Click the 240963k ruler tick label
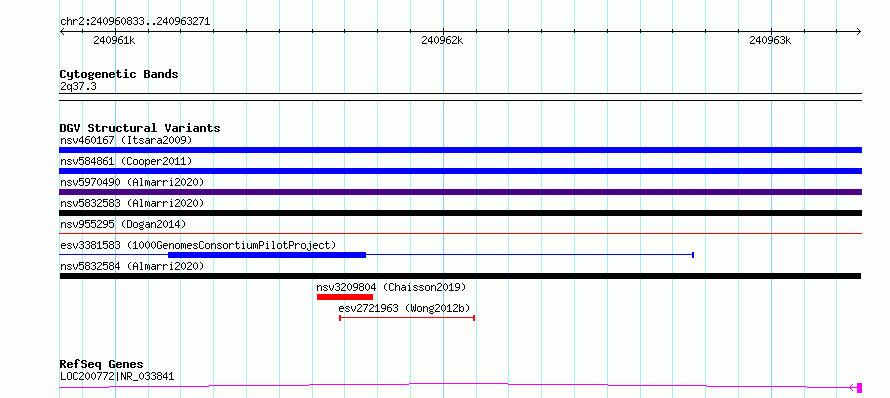The image size is (890, 398). pyautogui.click(x=770, y=40)
